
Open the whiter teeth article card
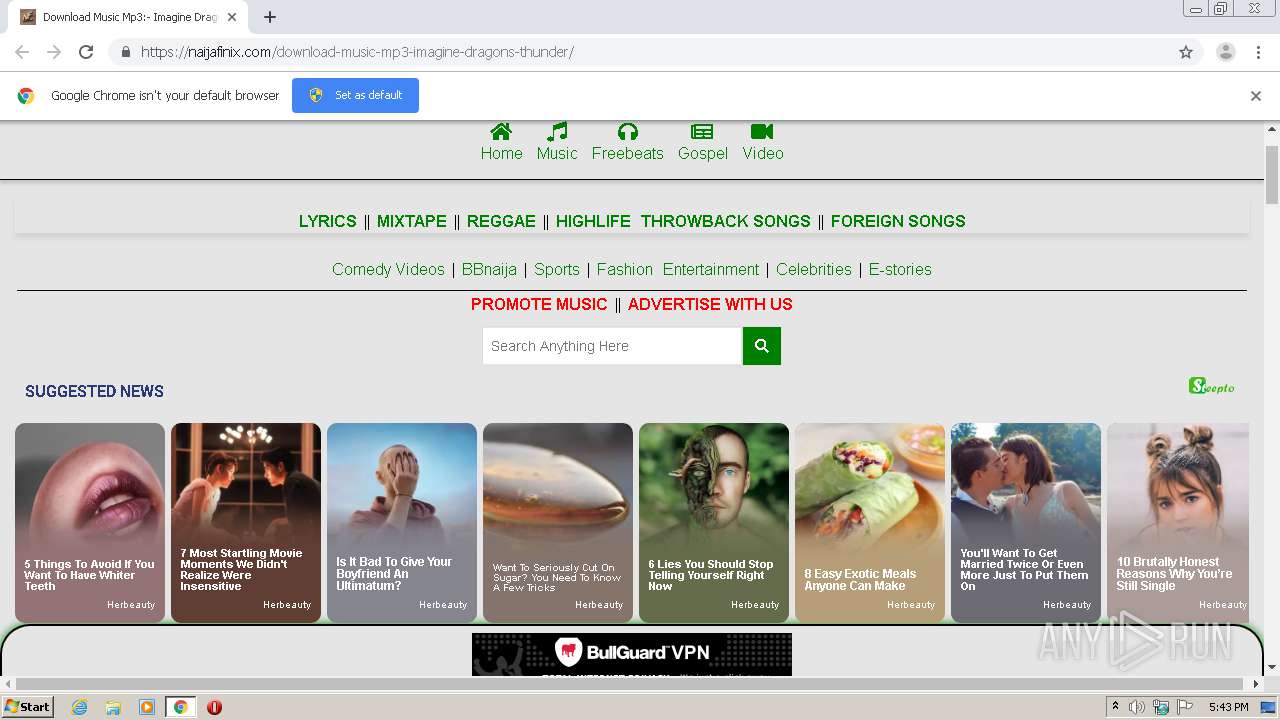(x=90, y=522)
